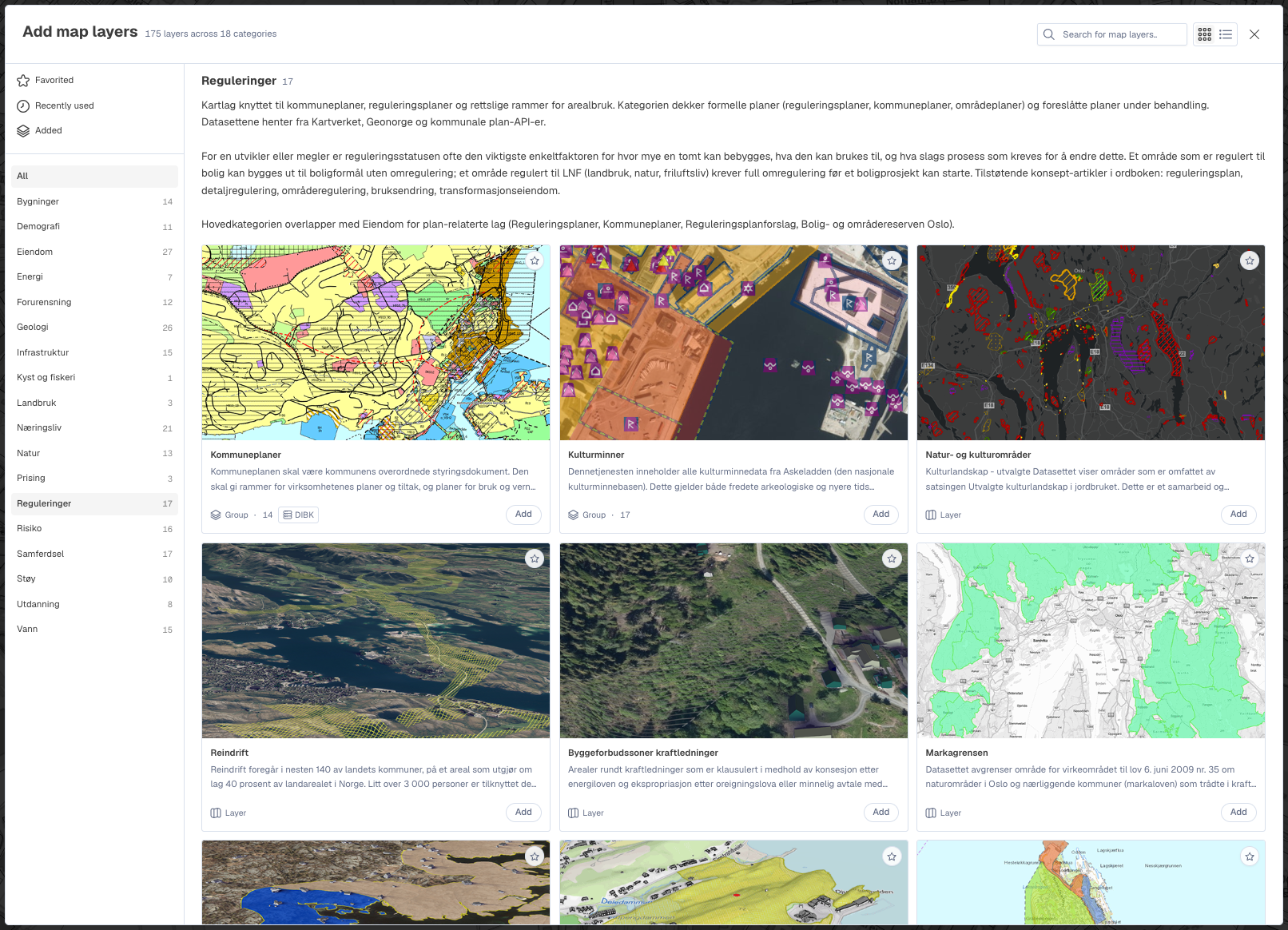Viewport: 1288px width, 930px height.
Task: Select the Forurensning category
Action: click(94, 302)
